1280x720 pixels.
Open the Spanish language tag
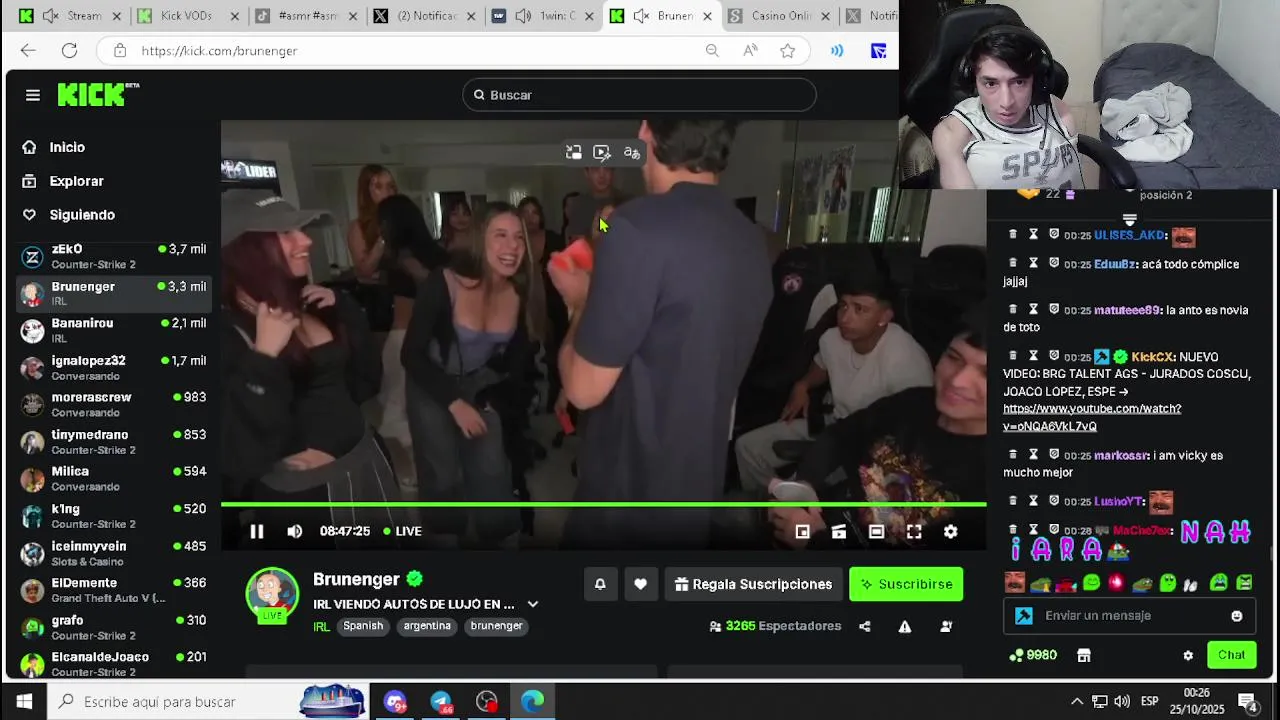[363, 626]
